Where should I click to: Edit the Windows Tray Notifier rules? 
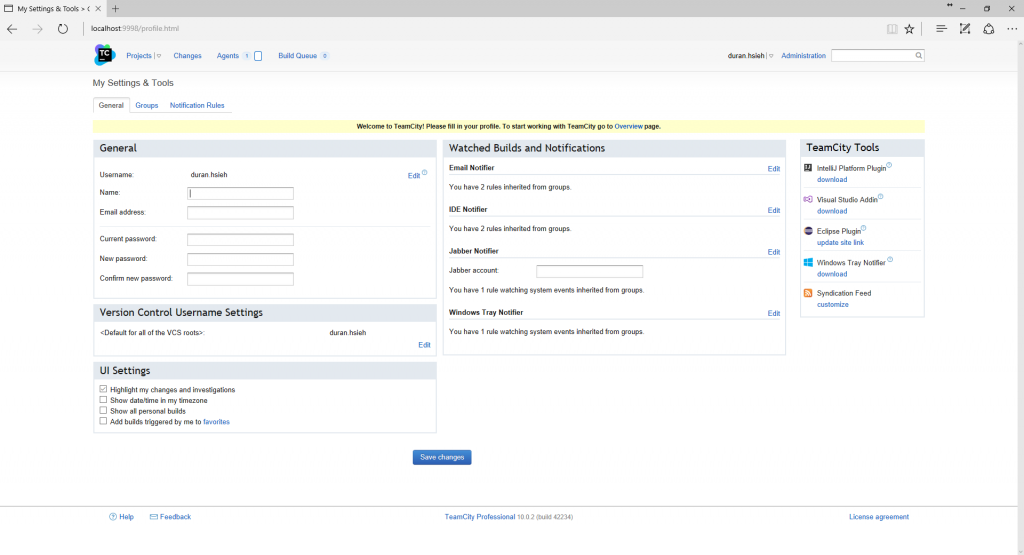coord(774,313)
